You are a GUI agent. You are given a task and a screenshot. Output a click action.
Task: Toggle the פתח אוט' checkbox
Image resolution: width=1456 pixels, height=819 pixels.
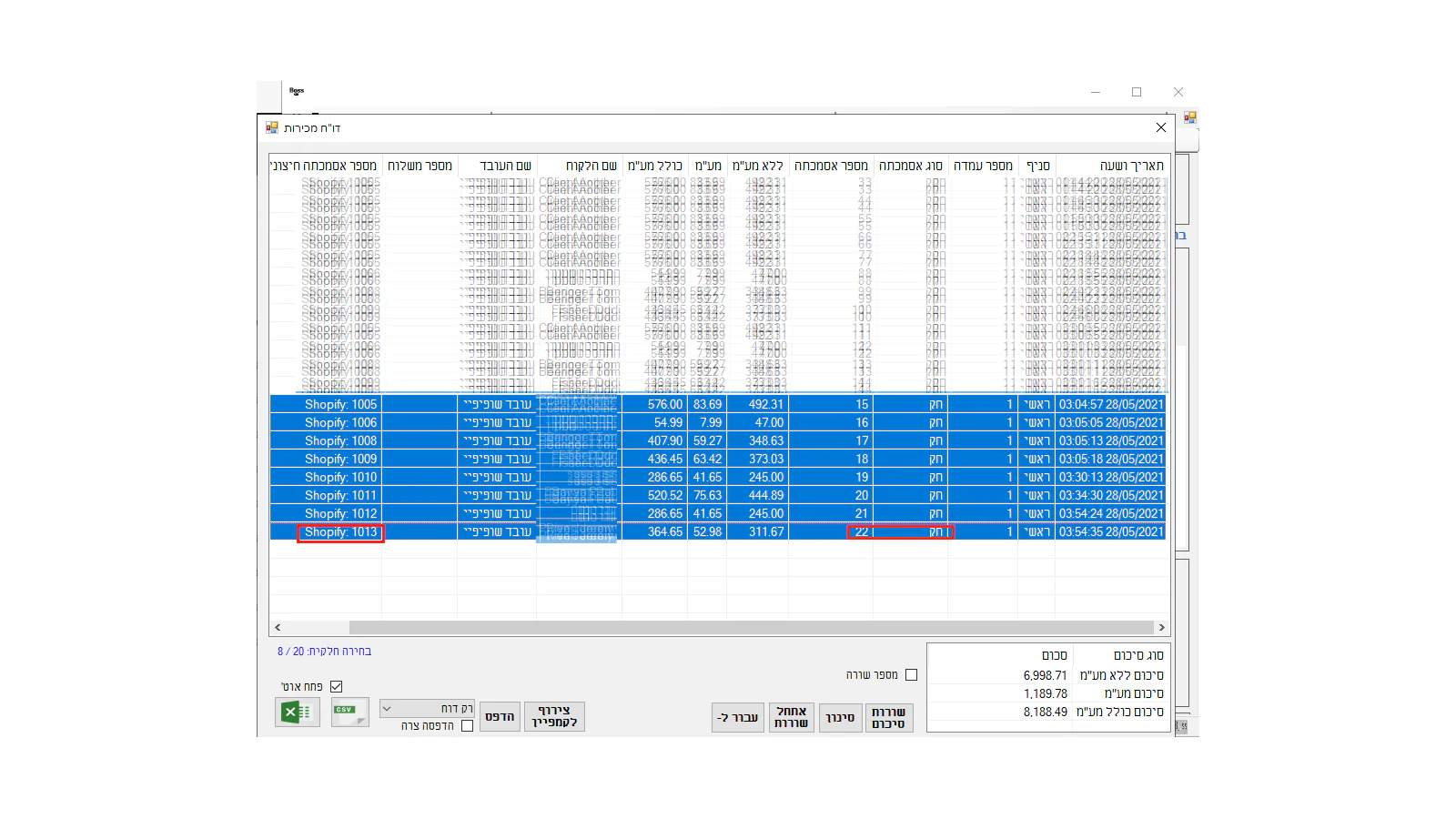tap(337, 686)
